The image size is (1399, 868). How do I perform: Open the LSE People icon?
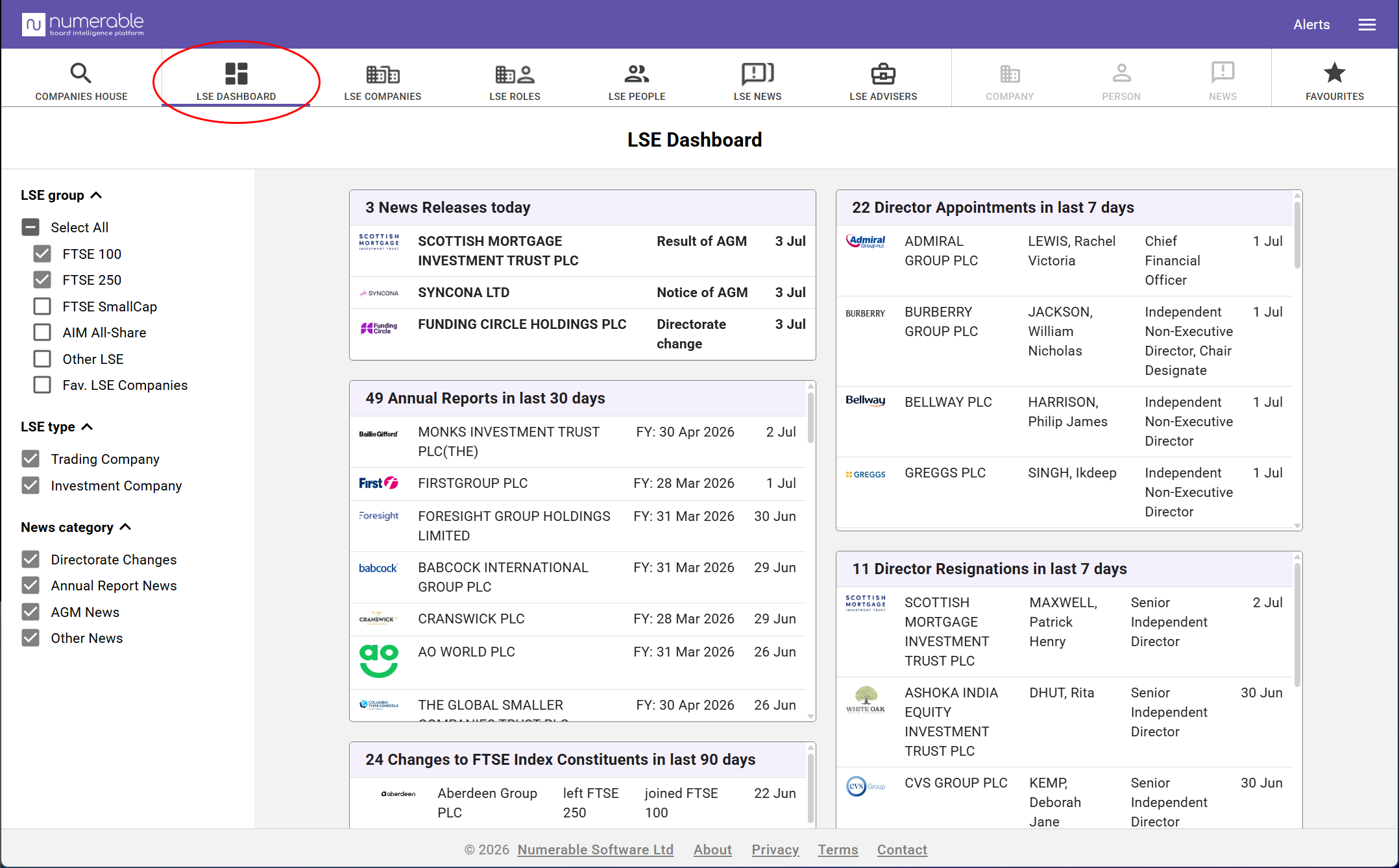(637, 74)
